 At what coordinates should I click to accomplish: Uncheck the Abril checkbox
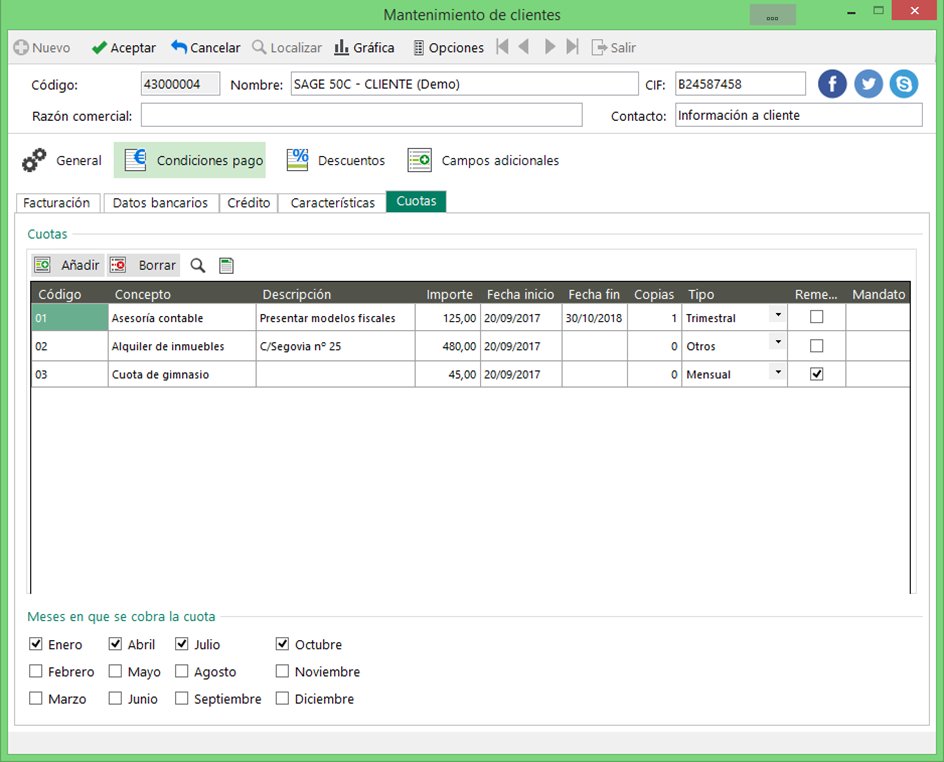(x=115, y=644)
